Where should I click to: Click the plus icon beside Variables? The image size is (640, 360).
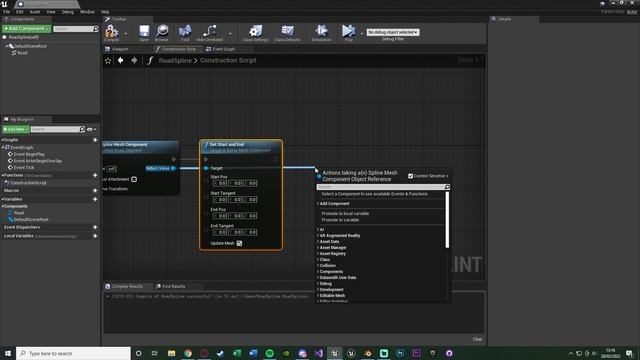pyautogui.click(x=95, y=199)
